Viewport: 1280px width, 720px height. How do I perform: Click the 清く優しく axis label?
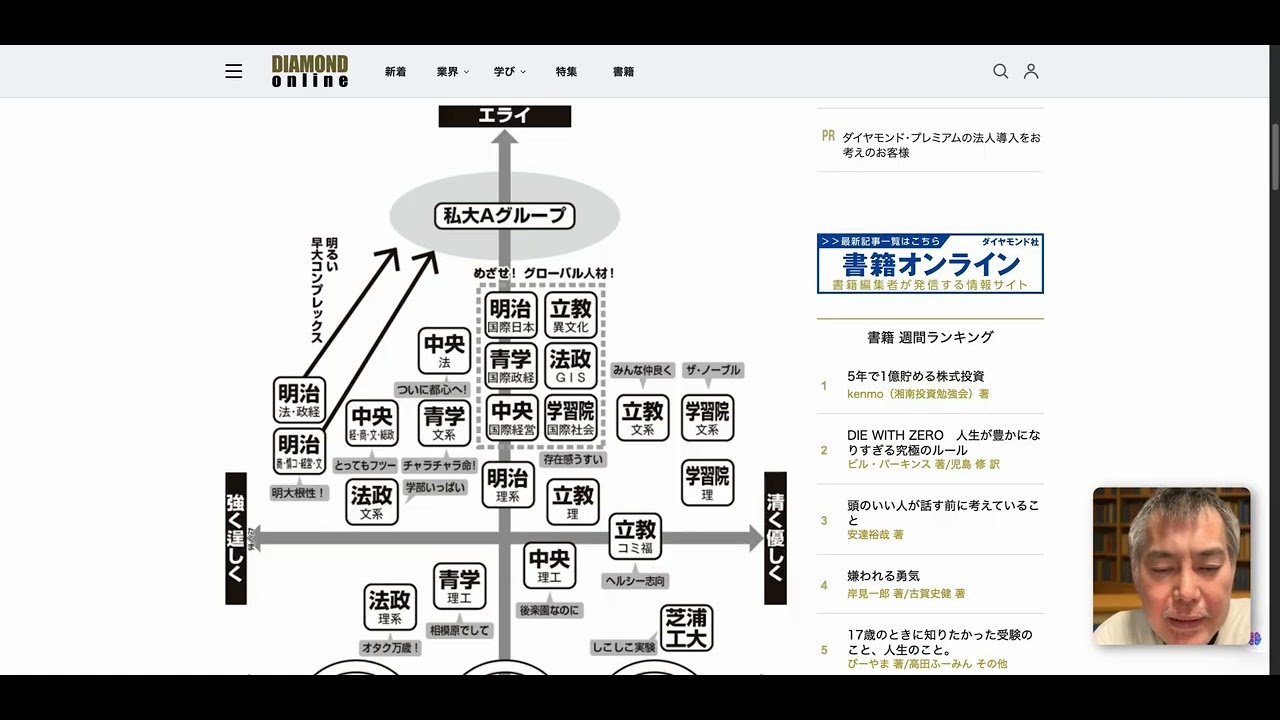coord(776,538)
